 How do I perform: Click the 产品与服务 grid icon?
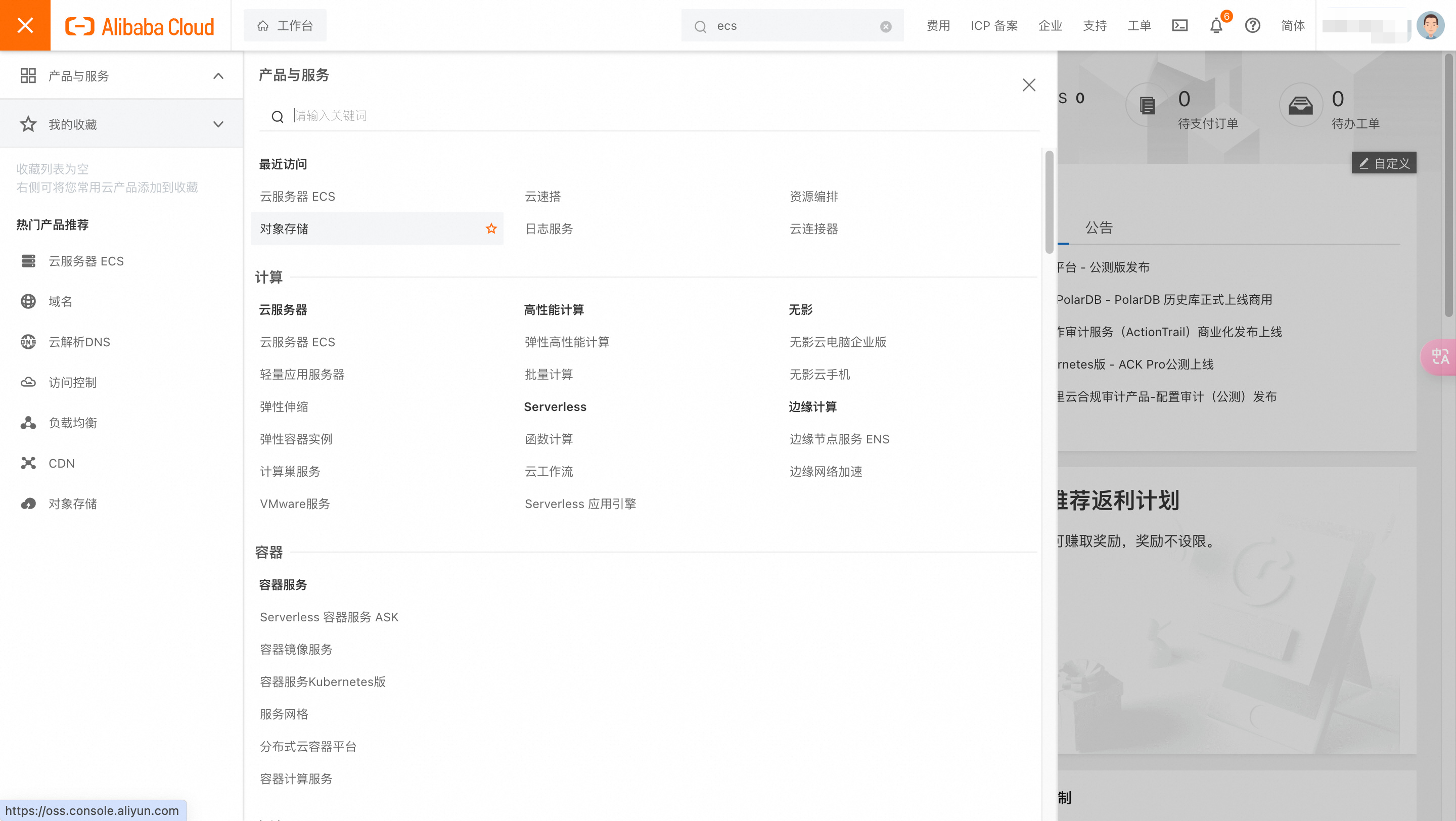coord(28,76)
